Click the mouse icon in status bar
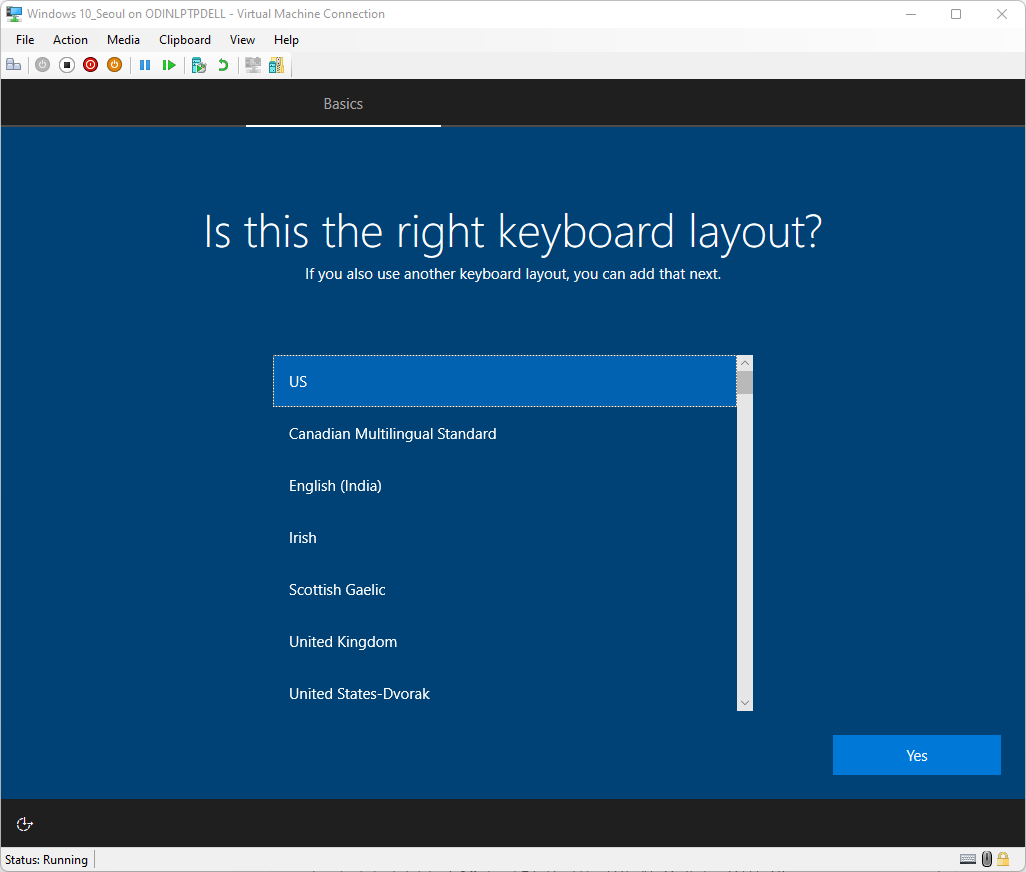This screenshot has height=872, width=1026. [x=987, y=859]
